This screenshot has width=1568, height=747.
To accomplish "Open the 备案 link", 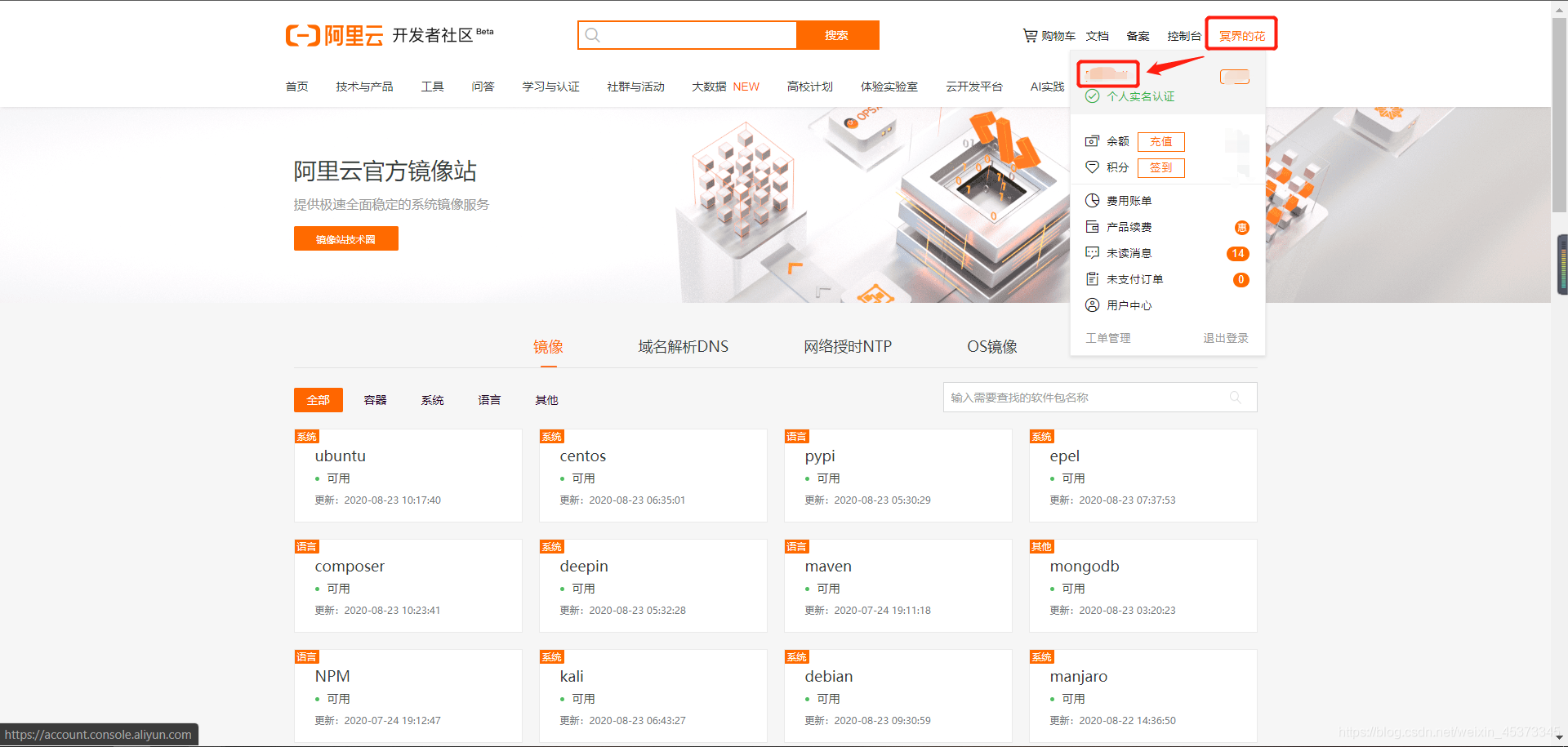I will tap(1138, 36).
